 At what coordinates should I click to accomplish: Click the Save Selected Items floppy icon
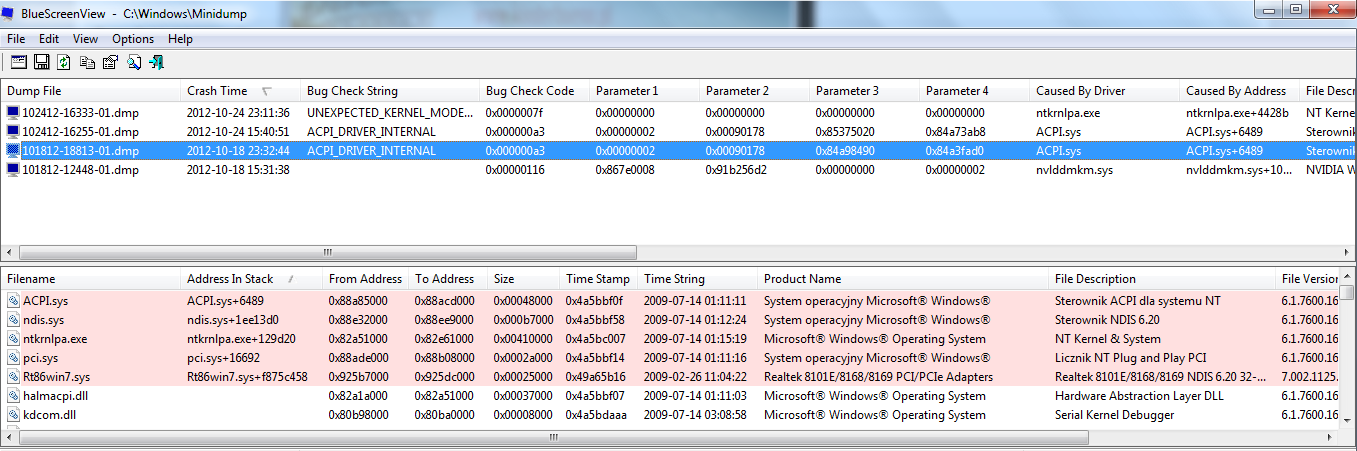coord(42,62)
